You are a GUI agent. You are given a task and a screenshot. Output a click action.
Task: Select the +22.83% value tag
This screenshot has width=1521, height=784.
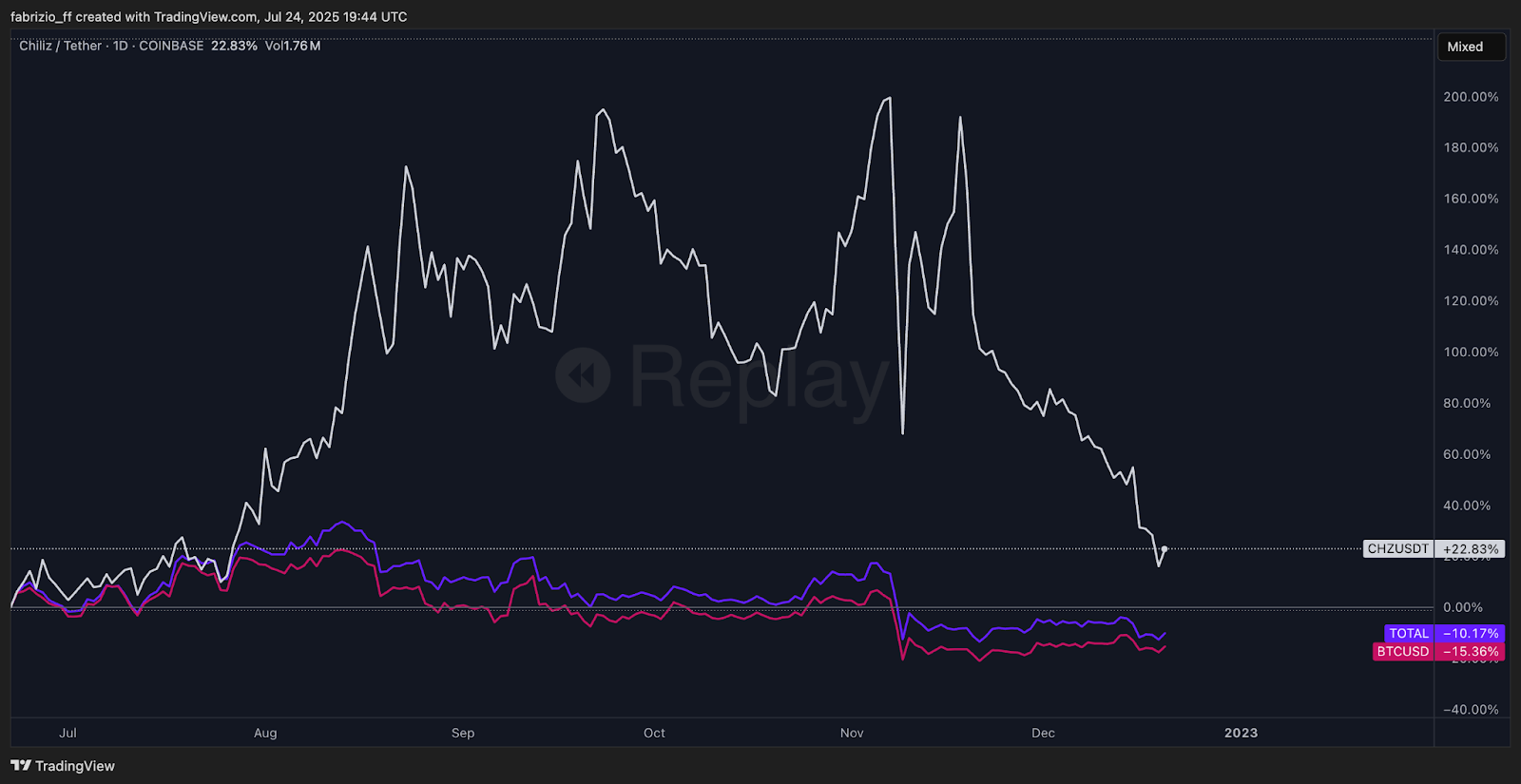point(1471,549)
